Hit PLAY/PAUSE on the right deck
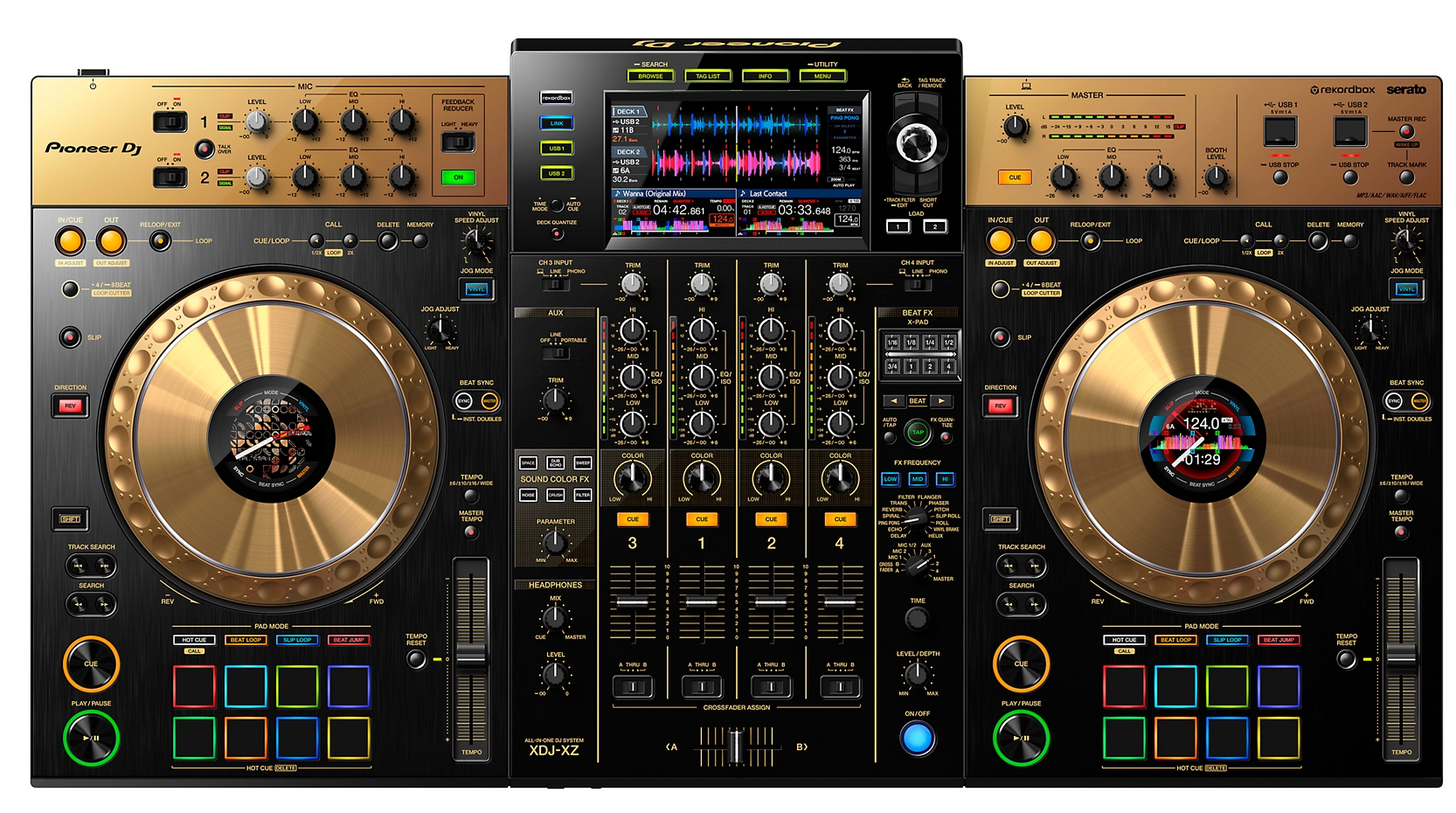This screenshot has width=1456, height=813. pos(1021,738)
